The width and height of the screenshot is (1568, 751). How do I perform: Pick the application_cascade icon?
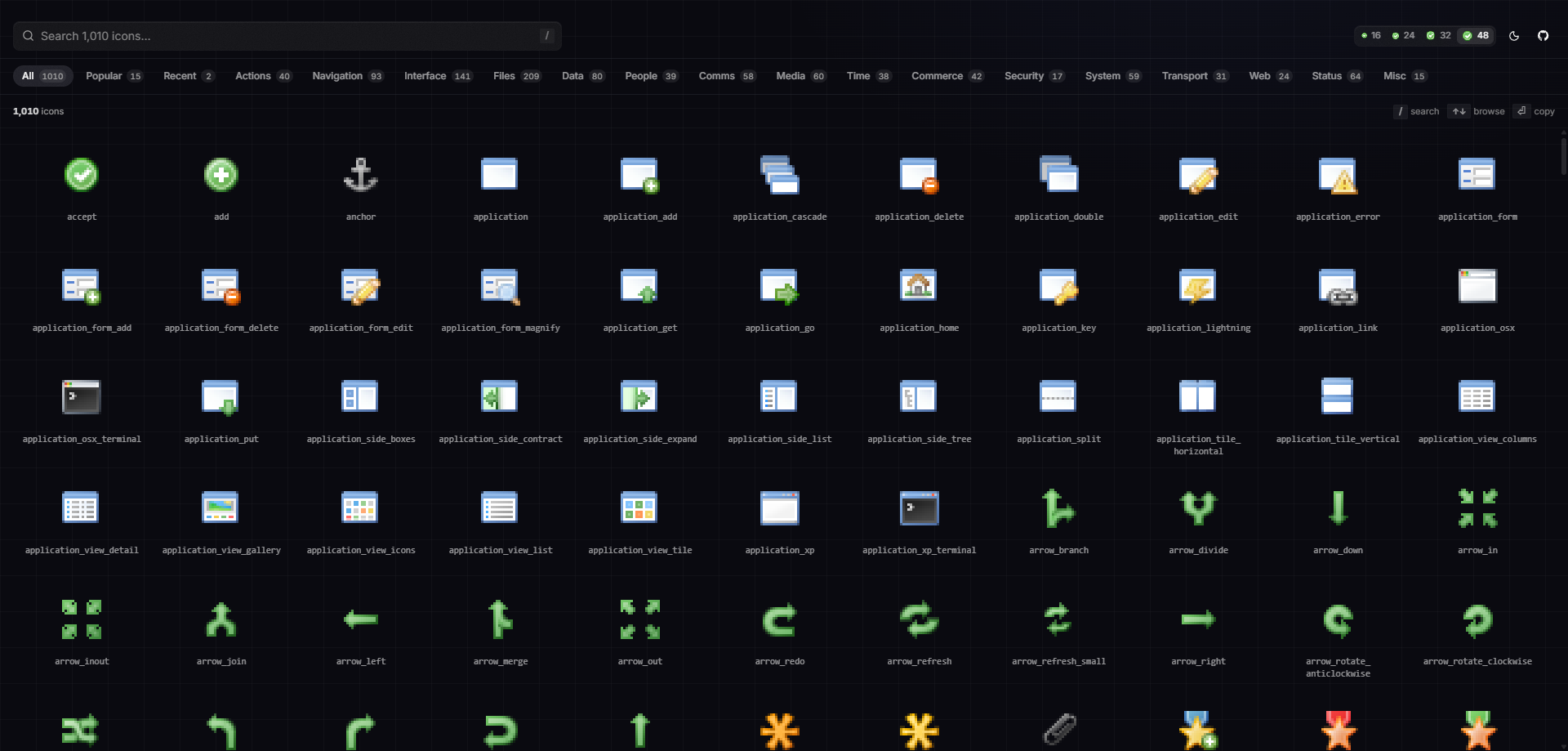point(780,175)
